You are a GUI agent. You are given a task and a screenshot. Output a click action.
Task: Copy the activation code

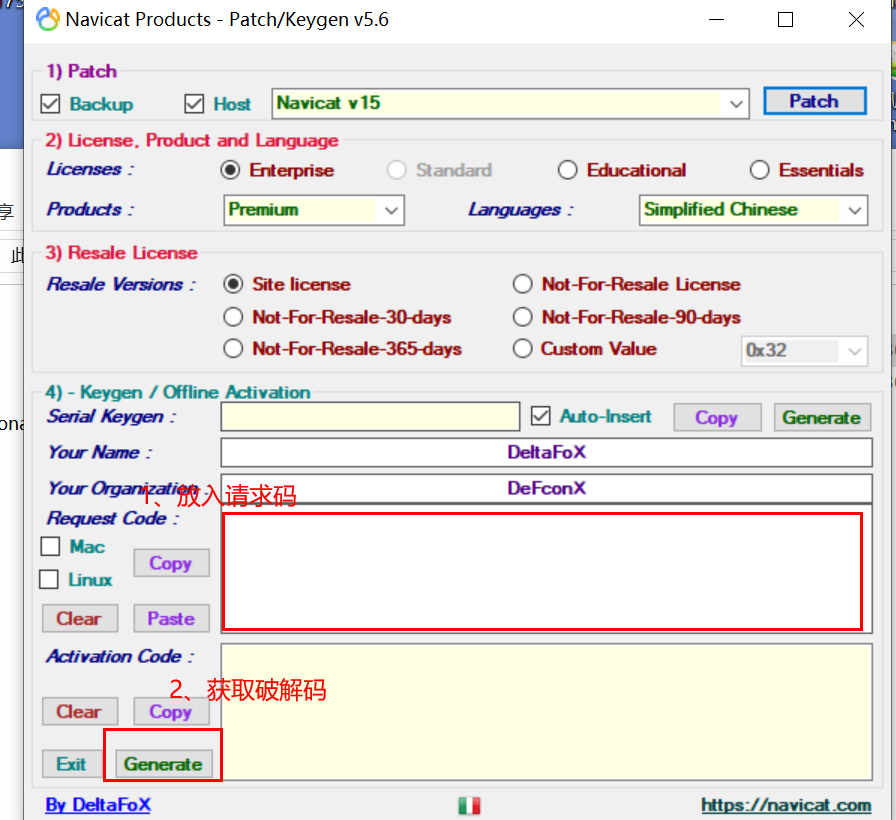click(x=171, y=711)
